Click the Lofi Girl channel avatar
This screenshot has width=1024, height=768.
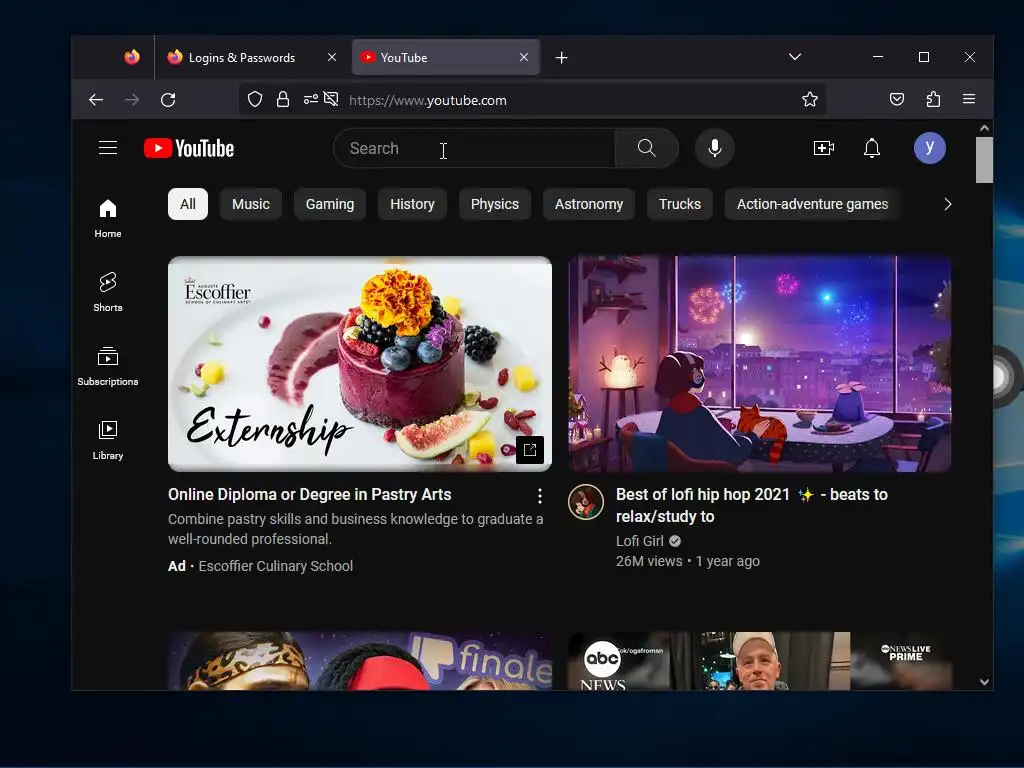586,502
